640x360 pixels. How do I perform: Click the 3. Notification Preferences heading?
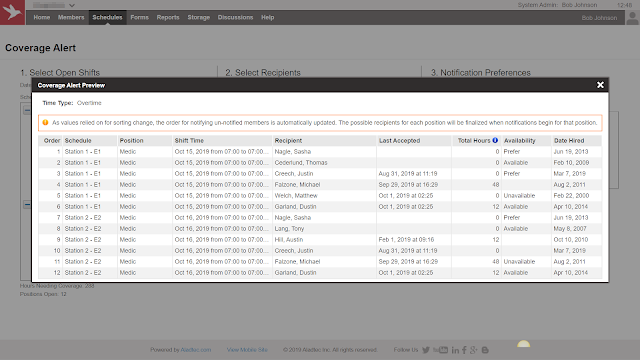[x=481, y=73]
